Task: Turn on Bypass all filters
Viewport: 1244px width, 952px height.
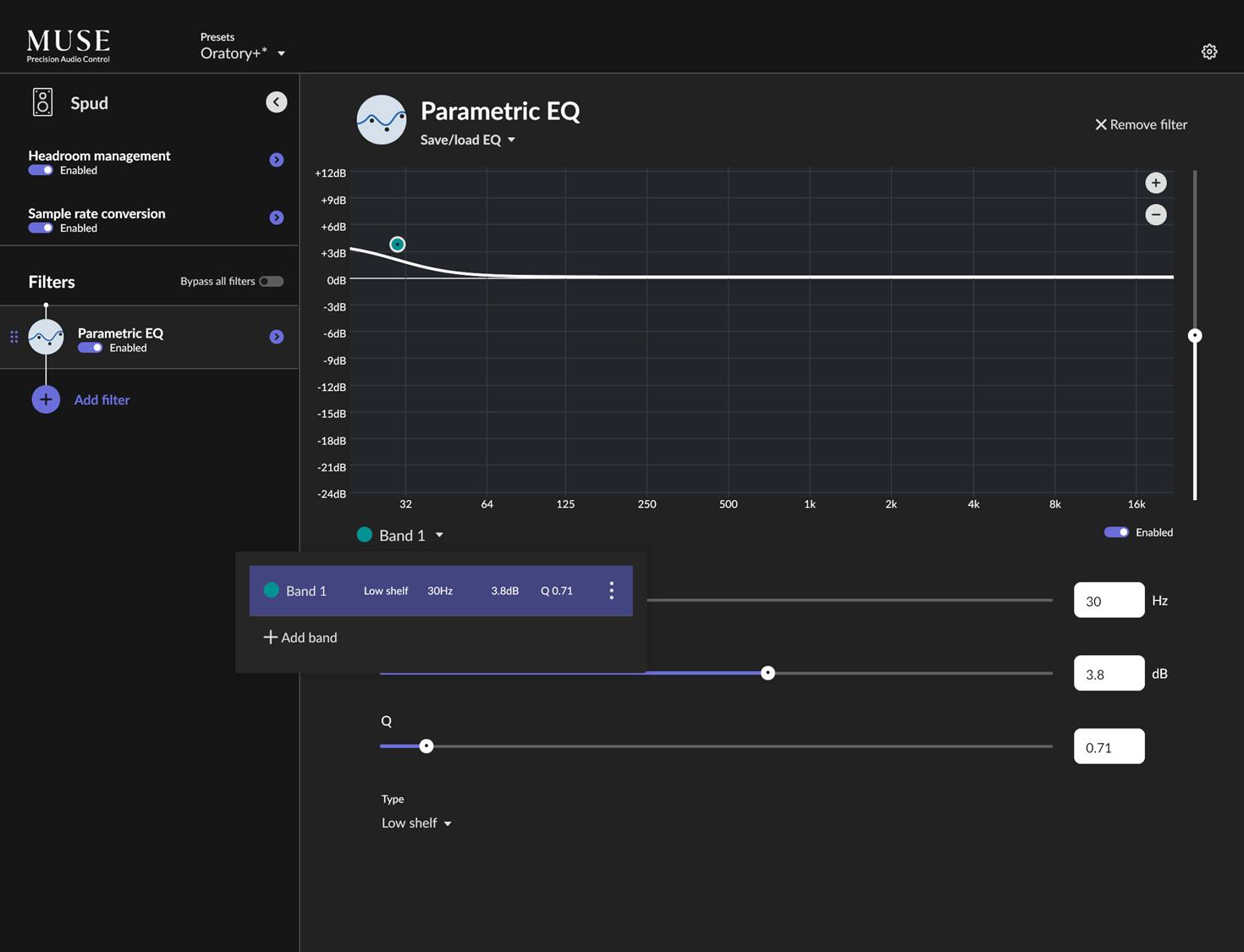Action: pyautogui.click(x=271, y=281)
